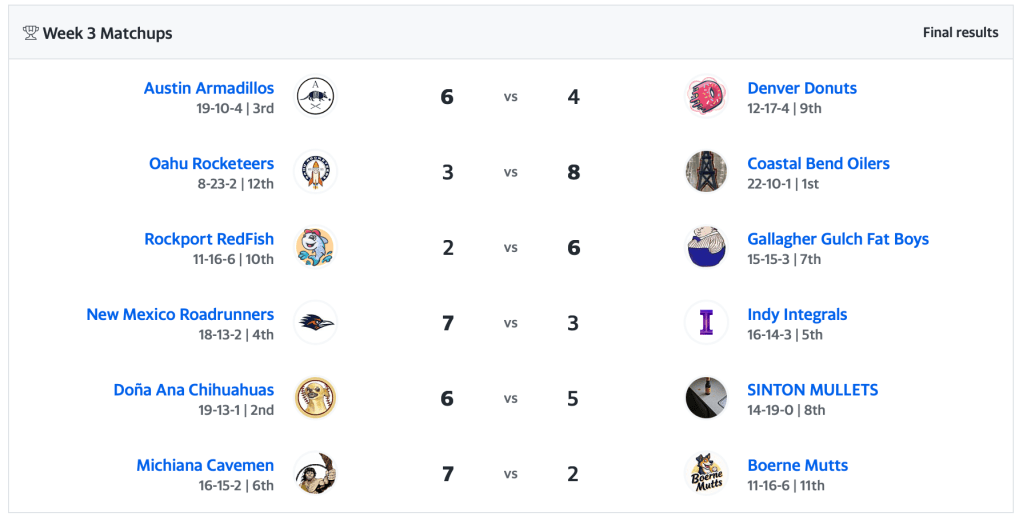Click the Rockport RedFish team logo
Viewport: 1023px width, 520px height.
315,248
